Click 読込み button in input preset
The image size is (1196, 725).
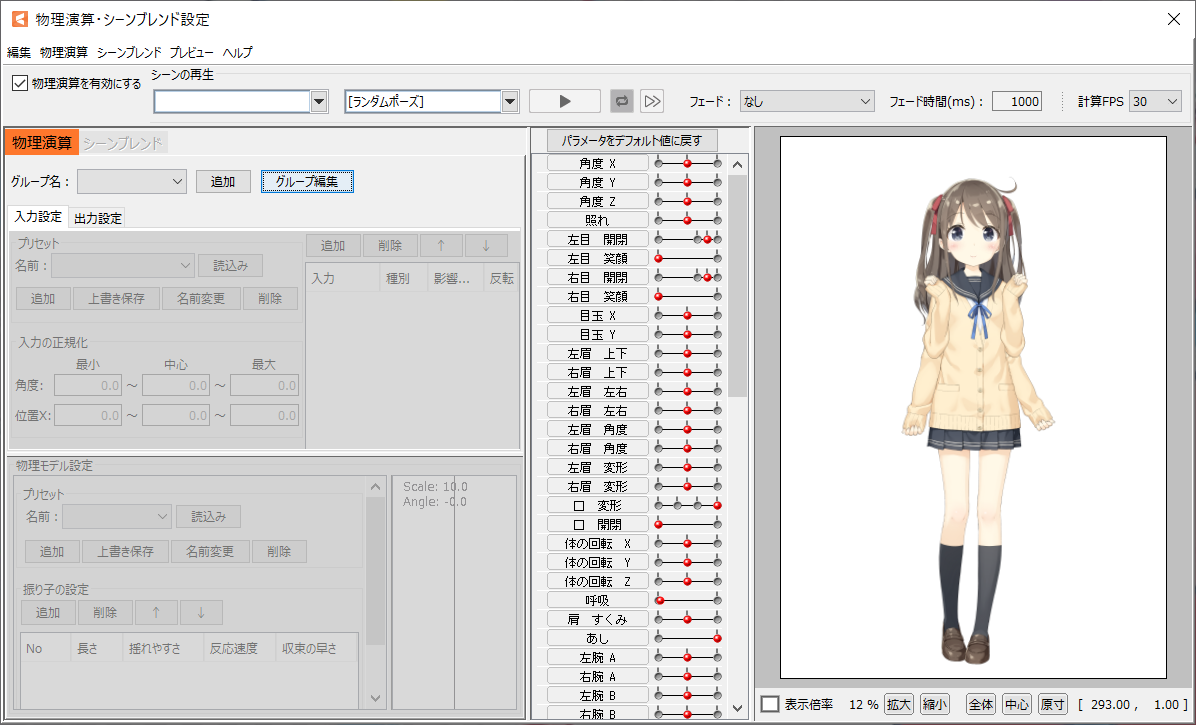click(230, 265)
